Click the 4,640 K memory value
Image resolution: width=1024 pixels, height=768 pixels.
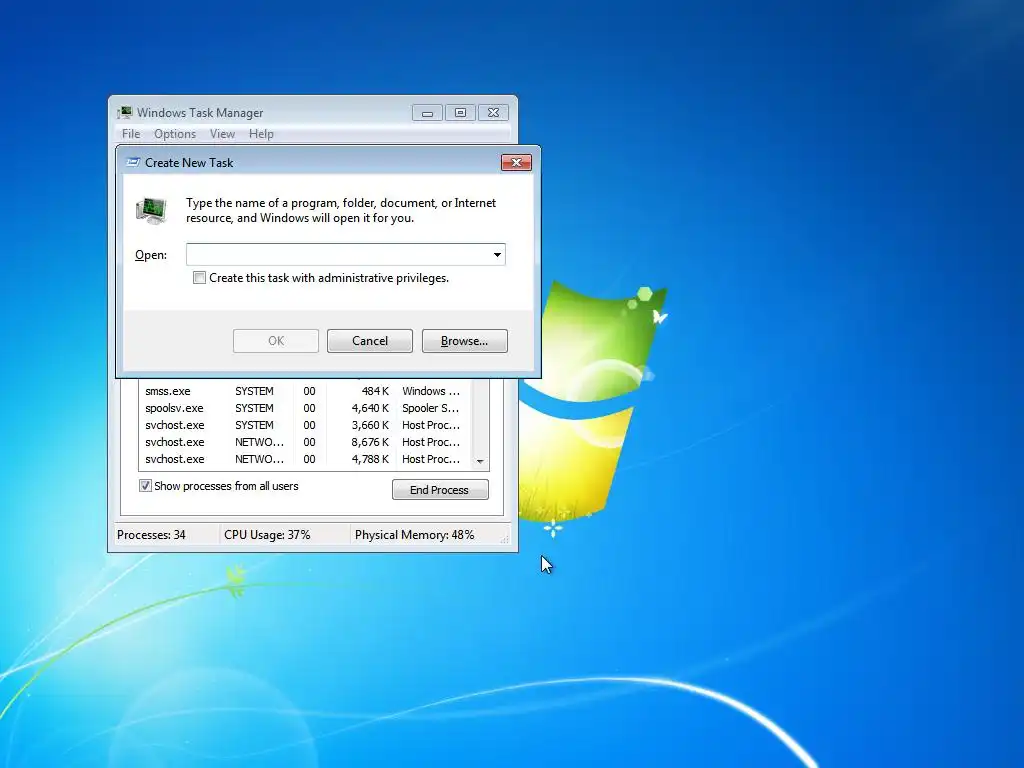(370, 408)
